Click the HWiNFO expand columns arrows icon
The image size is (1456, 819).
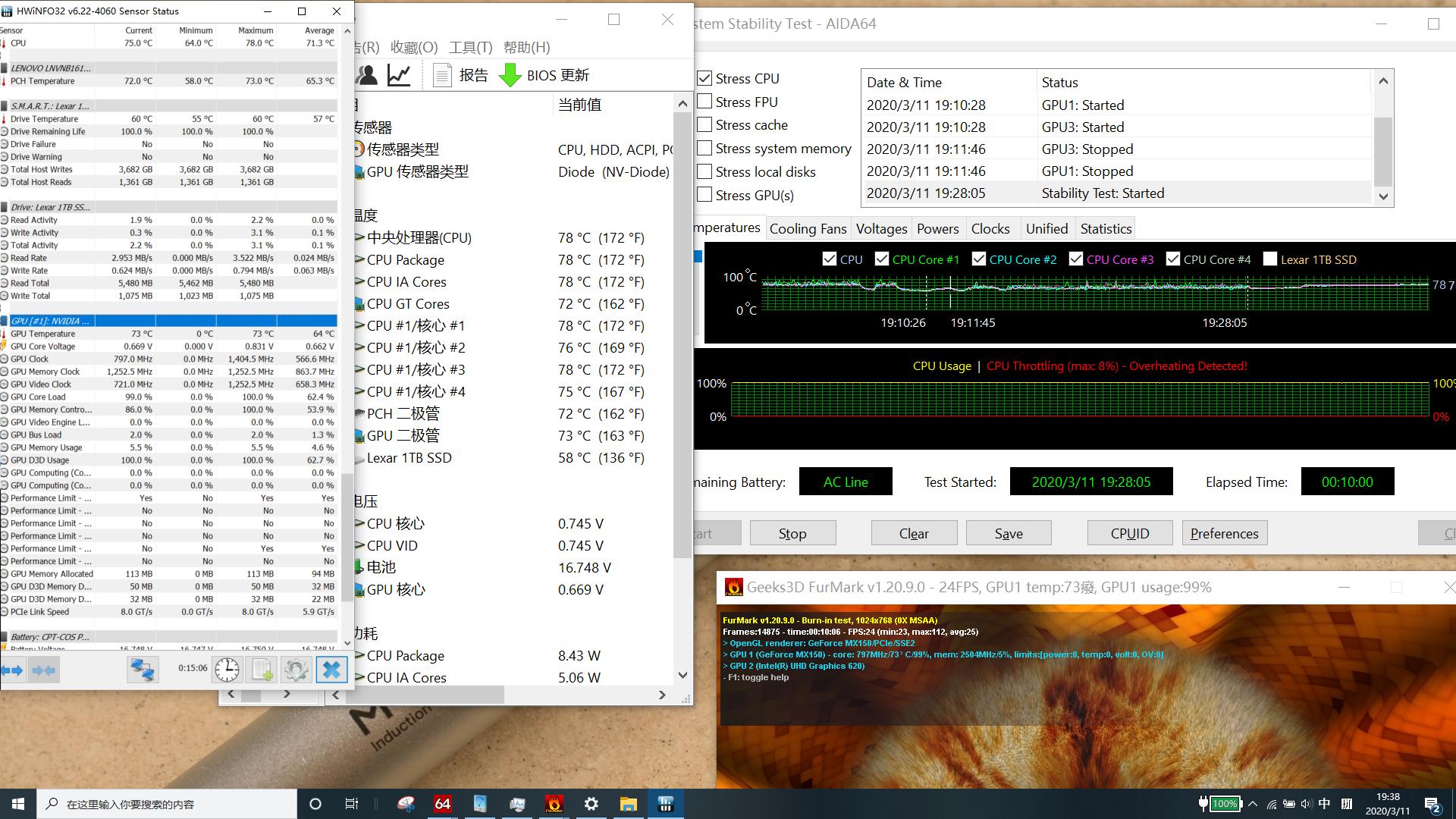pyautogui.click(x=12, y=670)
